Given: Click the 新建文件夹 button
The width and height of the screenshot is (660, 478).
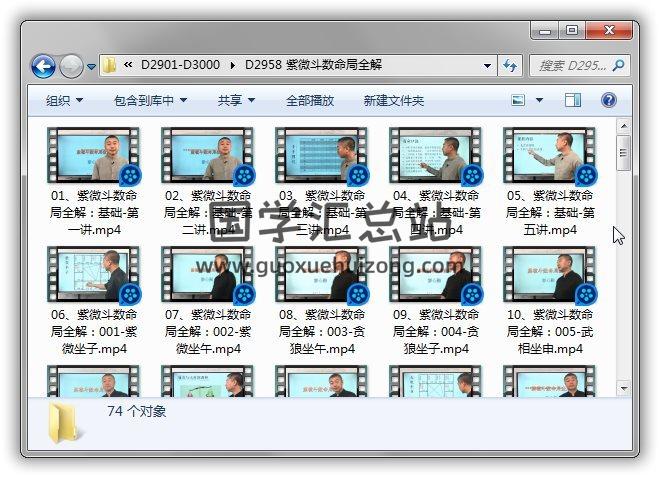Looking at the screenshot, I should pyautogui.click(x=393, y=100).
